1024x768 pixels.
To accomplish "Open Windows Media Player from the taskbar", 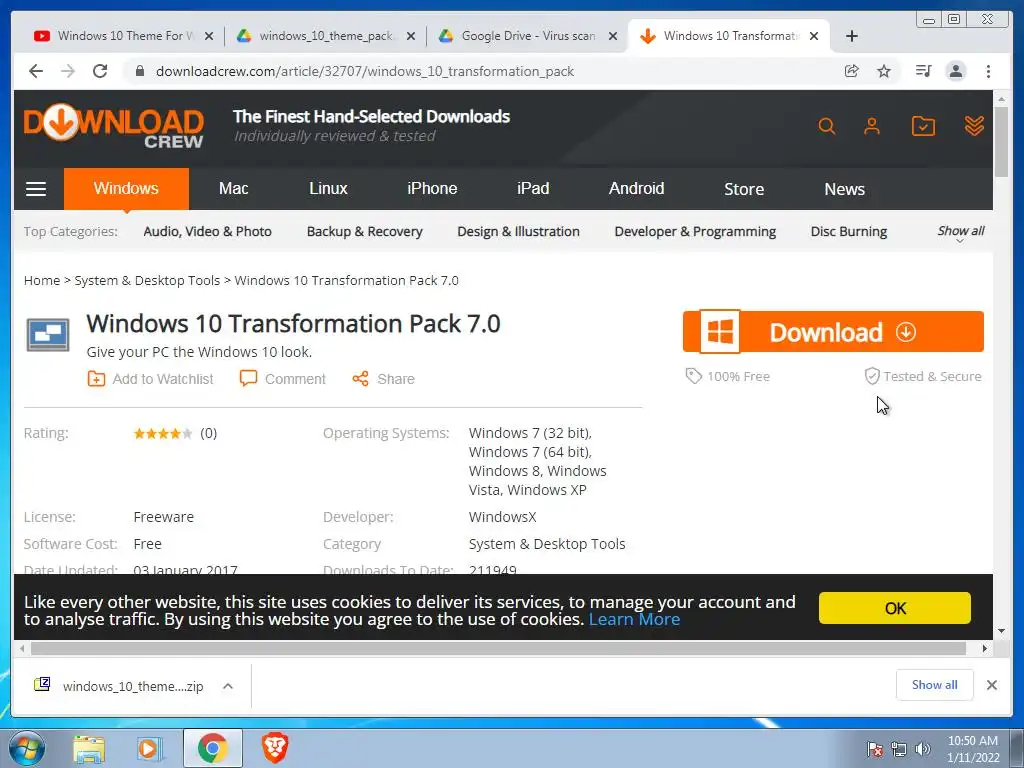I will click(x=150, y=748).
